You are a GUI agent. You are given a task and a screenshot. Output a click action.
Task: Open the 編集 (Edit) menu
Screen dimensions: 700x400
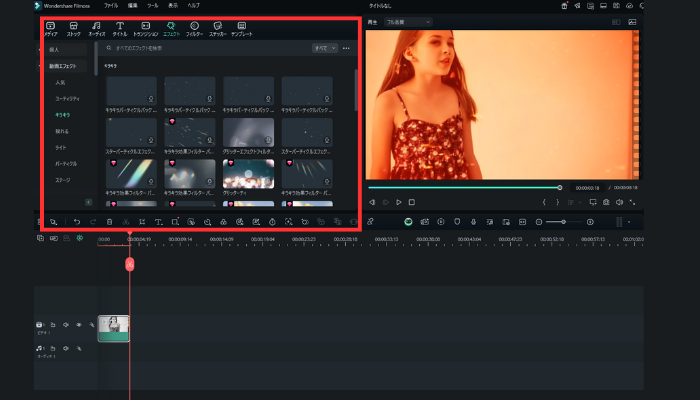(x=133, y=5)
